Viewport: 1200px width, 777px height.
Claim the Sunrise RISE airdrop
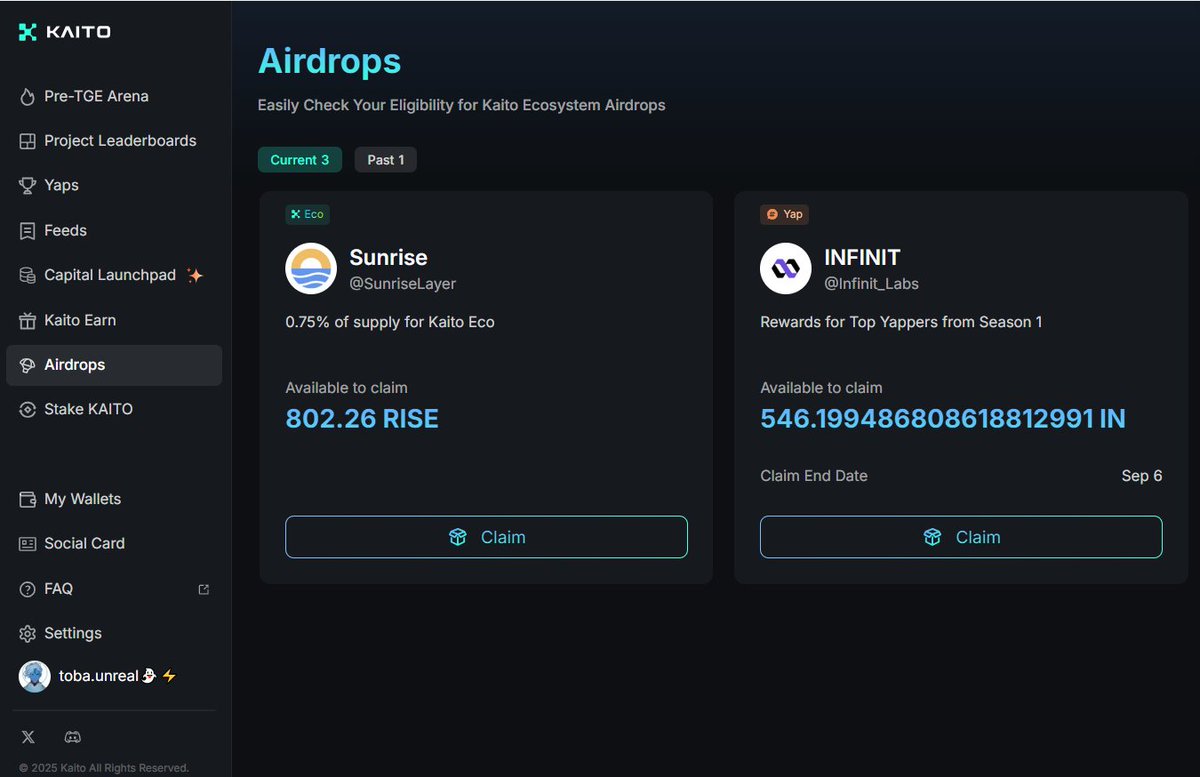pos(486,537)
